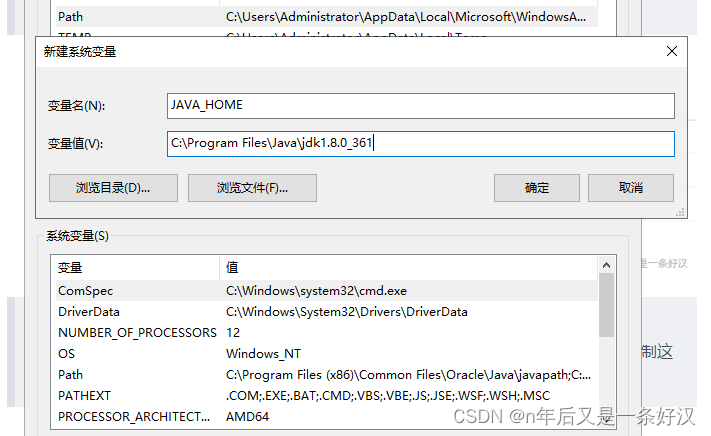Image resolution: width=711 pixels, height=436 pixels.
Task: Click the system variables scrollbar thumb
Action: pos(606,305)
